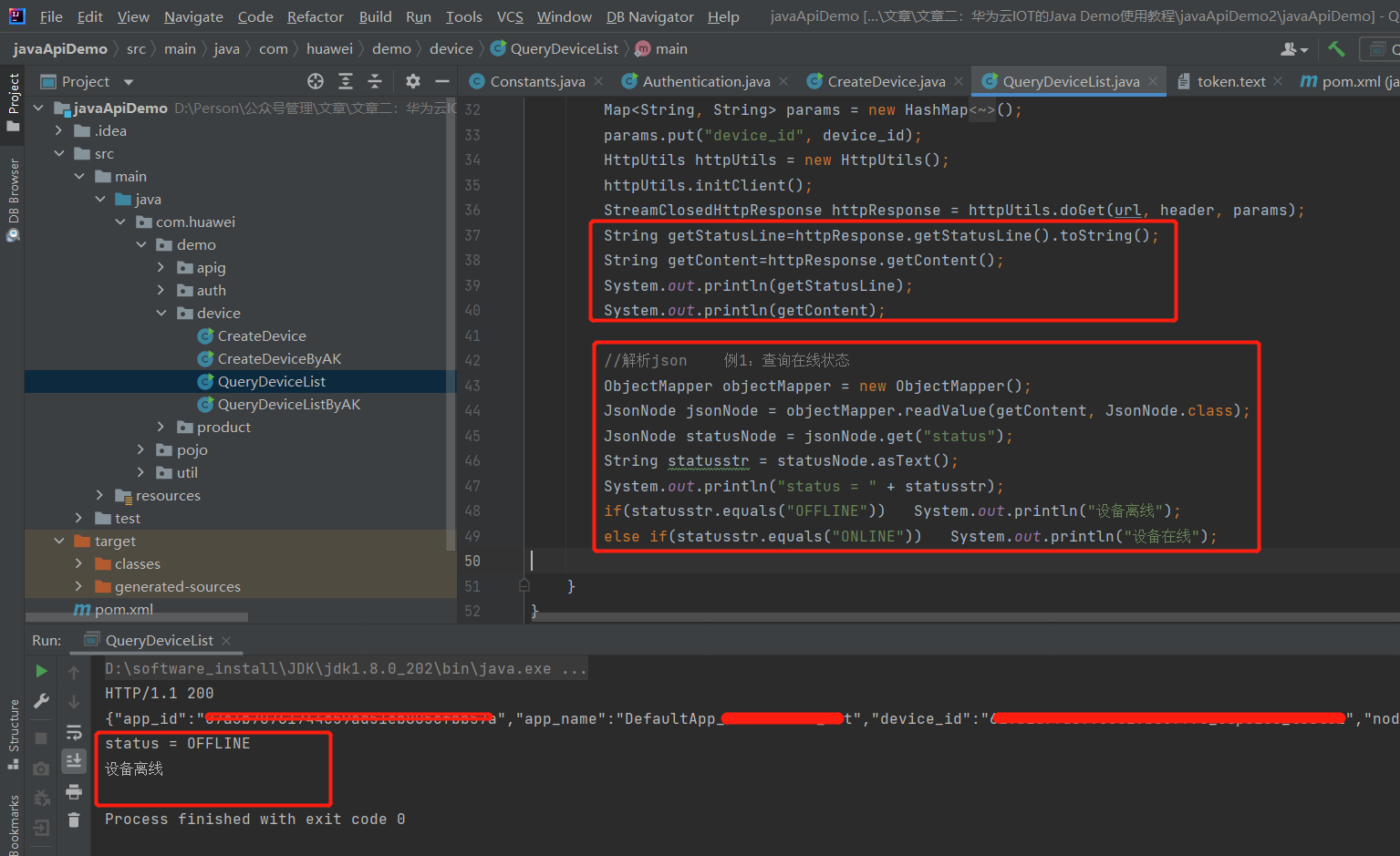This screenshot has height=856, width=1400.
Task: Open the Project tool window strip button
Action: coord(13,102)
